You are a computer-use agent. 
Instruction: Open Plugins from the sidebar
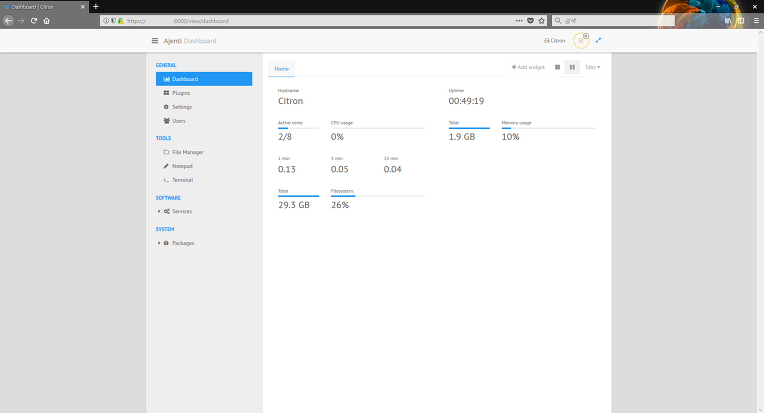(x=180, y=92)
